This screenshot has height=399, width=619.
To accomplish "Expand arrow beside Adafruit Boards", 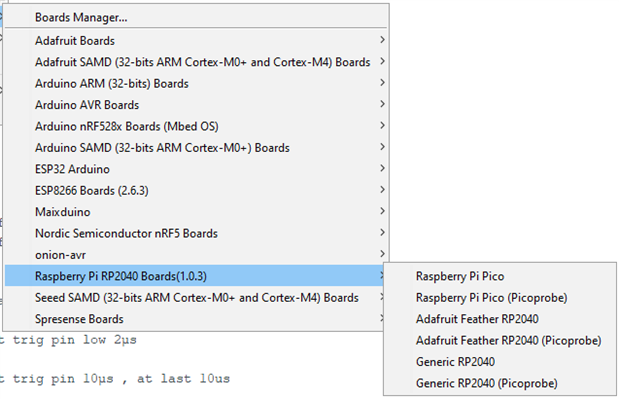I will coord(382,39).
